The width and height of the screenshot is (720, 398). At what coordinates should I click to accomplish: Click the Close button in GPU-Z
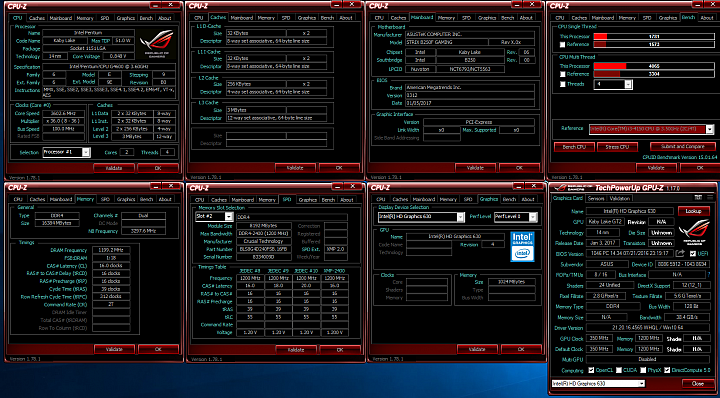click(x=698, y=383)
